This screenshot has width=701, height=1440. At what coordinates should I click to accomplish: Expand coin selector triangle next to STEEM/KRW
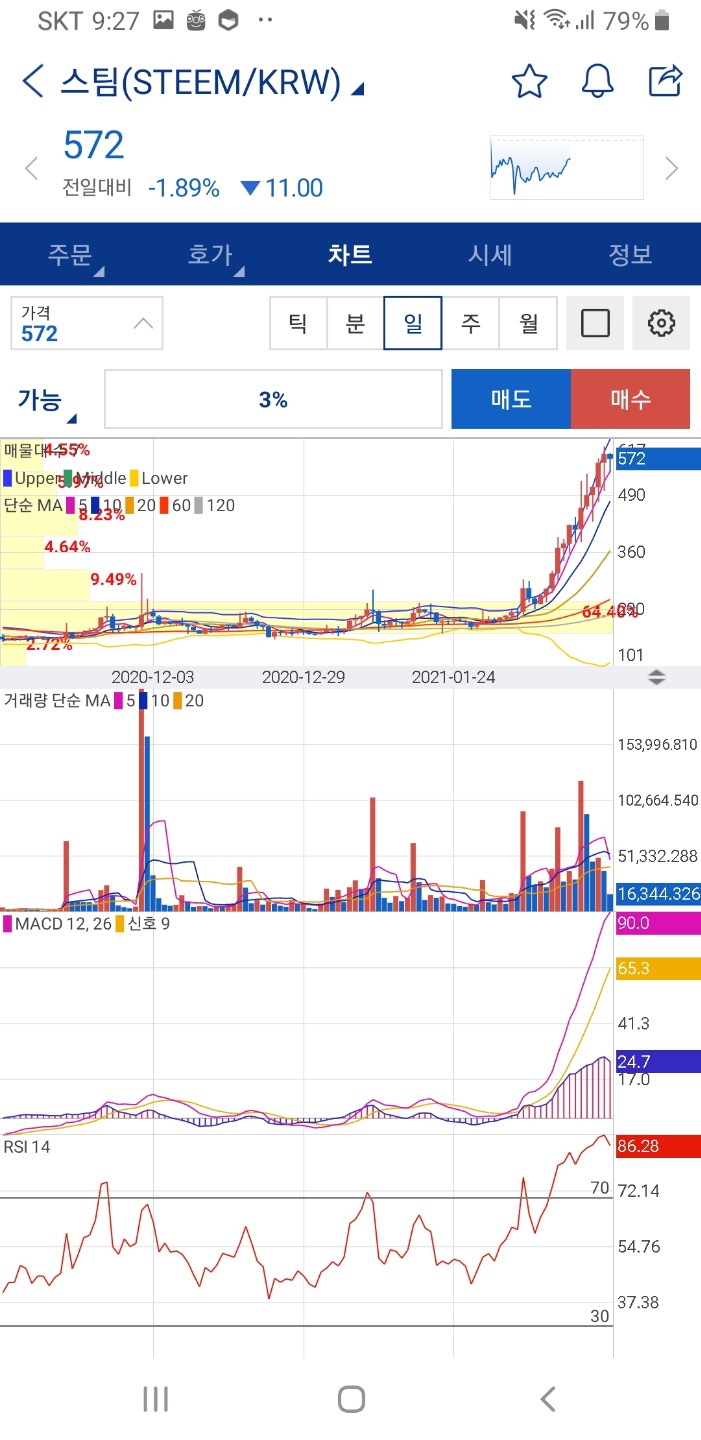(x=358, y=88)
